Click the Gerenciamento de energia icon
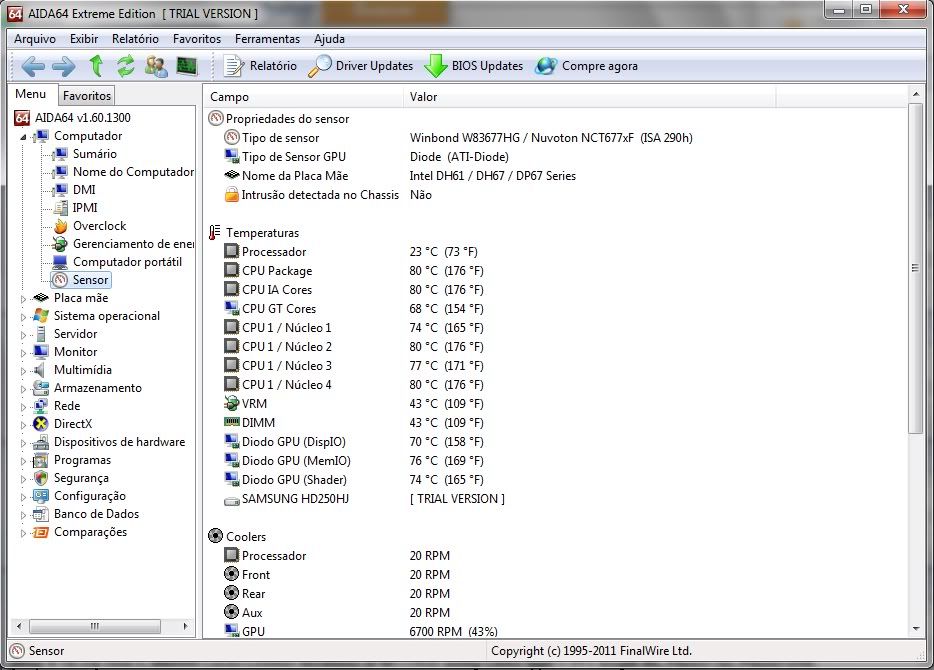934x670 pixels. click(x=60, y=244)
